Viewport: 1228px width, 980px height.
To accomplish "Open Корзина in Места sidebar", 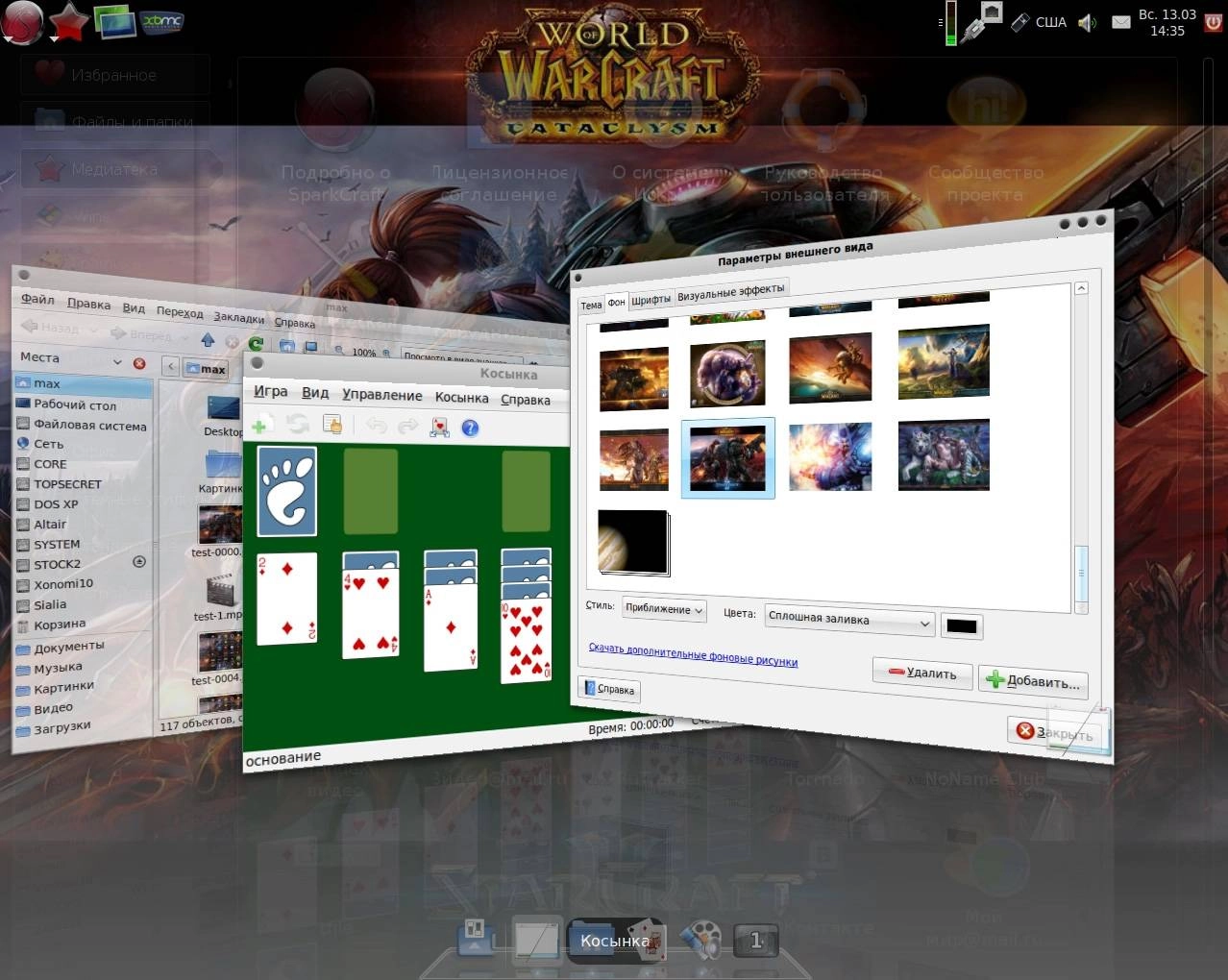I will click(x=60, y=625).
